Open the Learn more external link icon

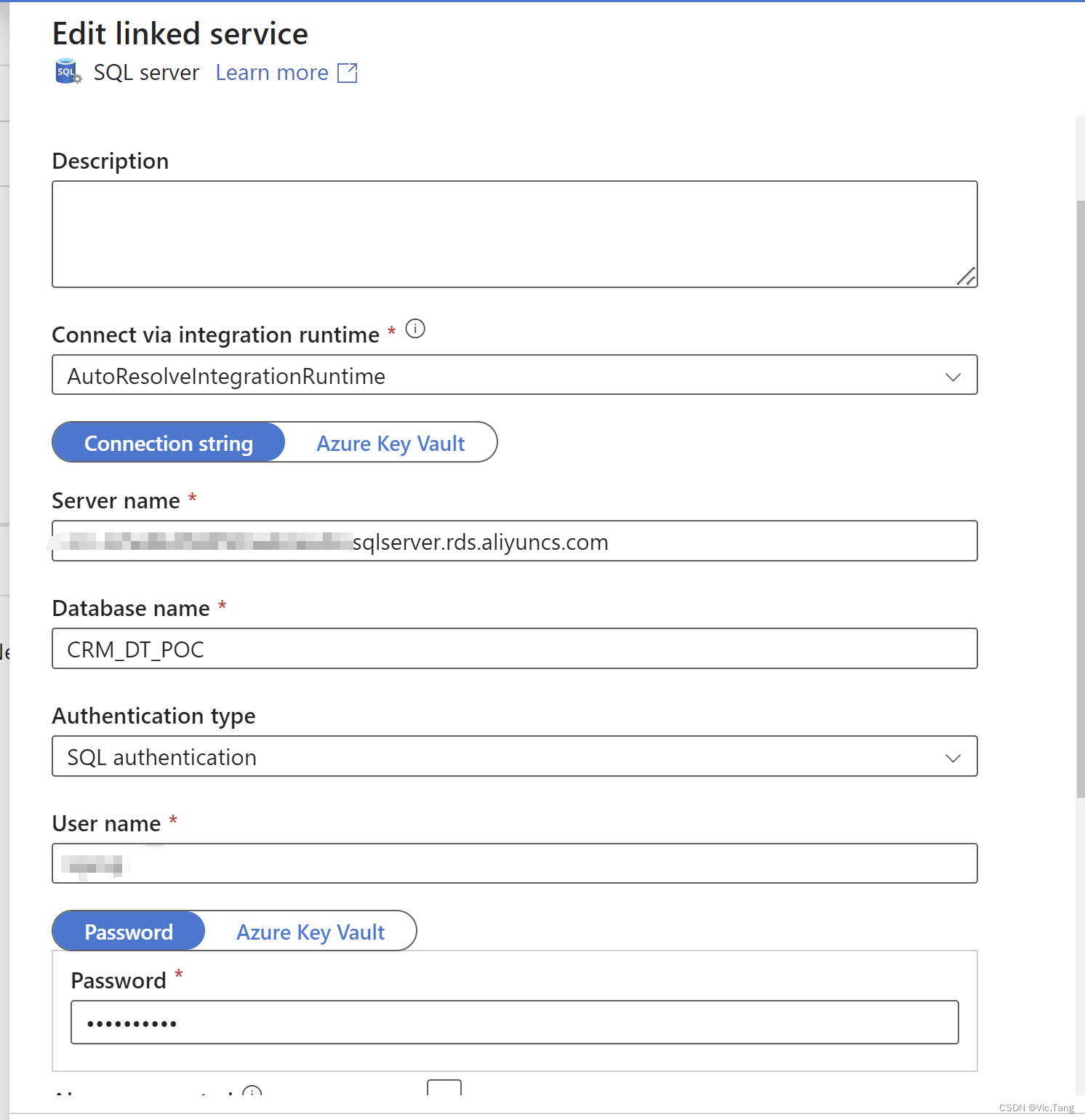(x=347, y=72)
